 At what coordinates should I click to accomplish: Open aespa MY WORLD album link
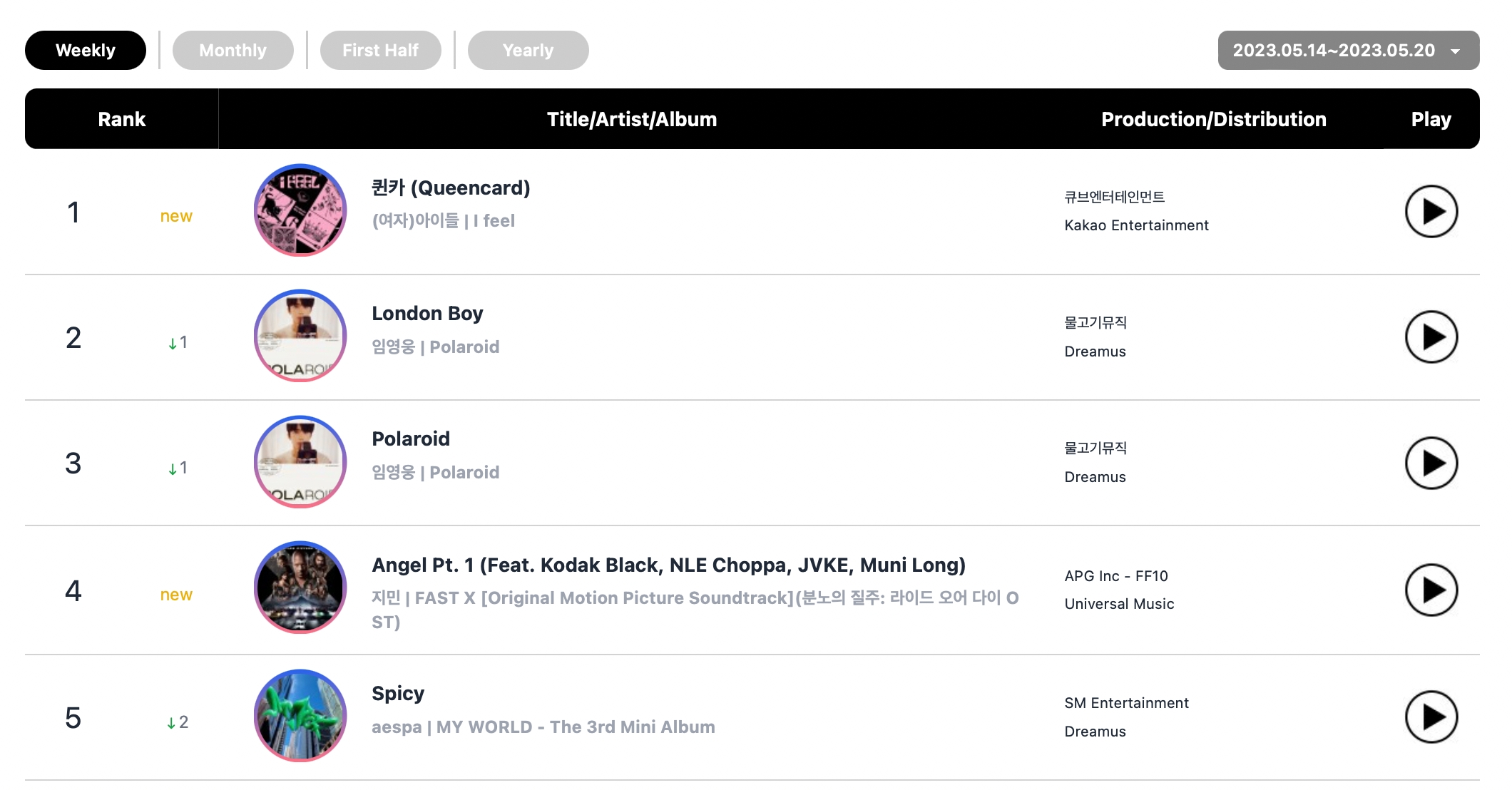pos(576,727)
